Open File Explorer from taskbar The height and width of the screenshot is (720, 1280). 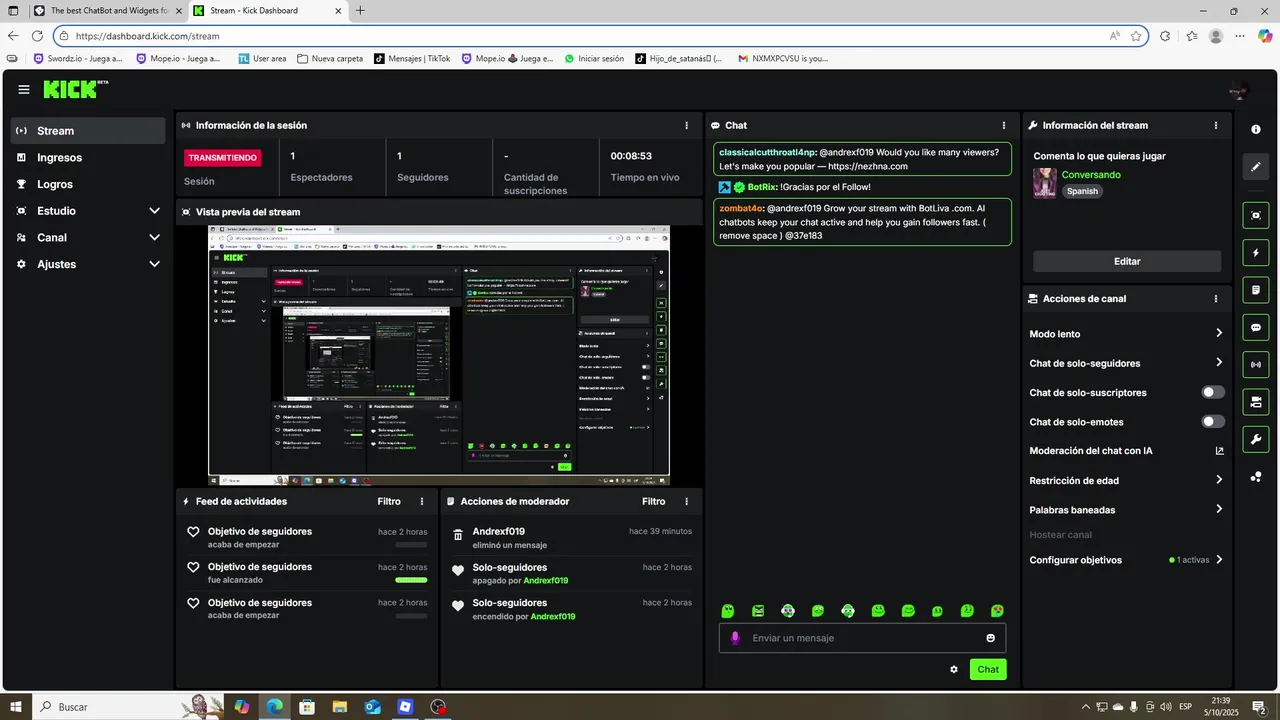(339, 707)
